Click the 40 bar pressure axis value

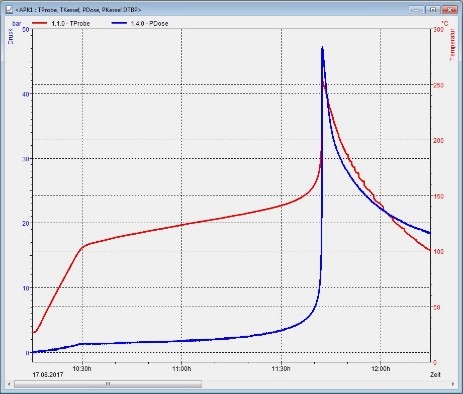coord(25,94)
